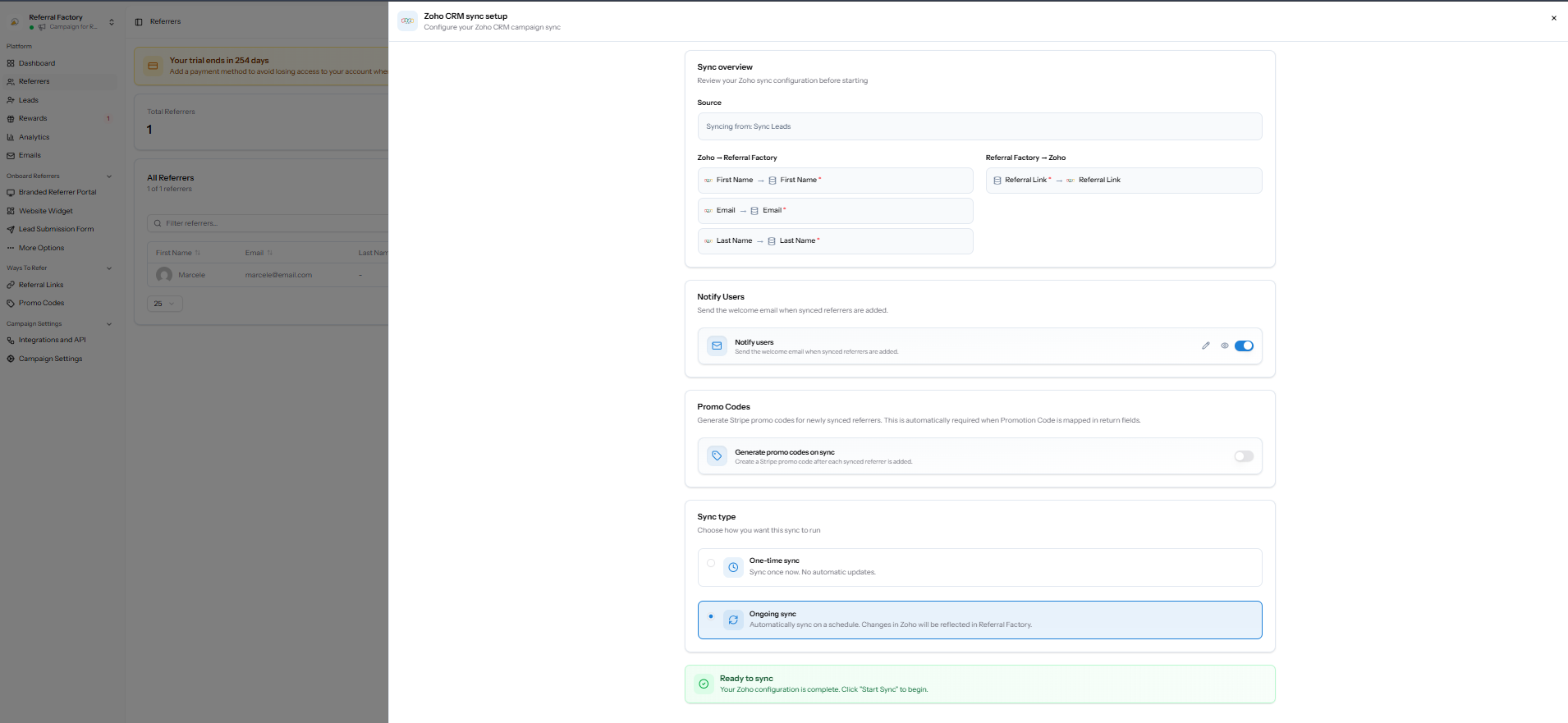
Task: Click the Website Widget icon in sidebar
Action: pyautogui.click(x=11, y=211)
